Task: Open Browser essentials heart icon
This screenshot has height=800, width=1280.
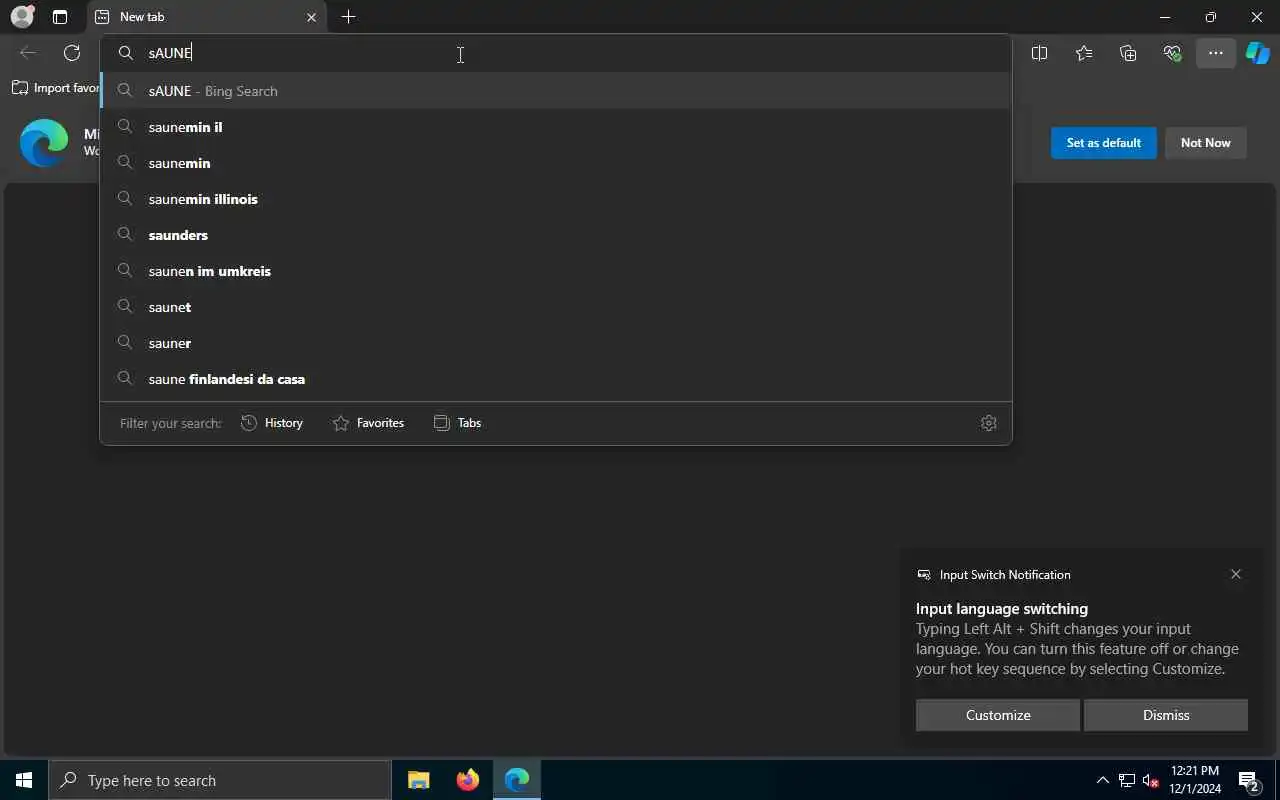Action: pyautogui.click(x=1172, y=53)
